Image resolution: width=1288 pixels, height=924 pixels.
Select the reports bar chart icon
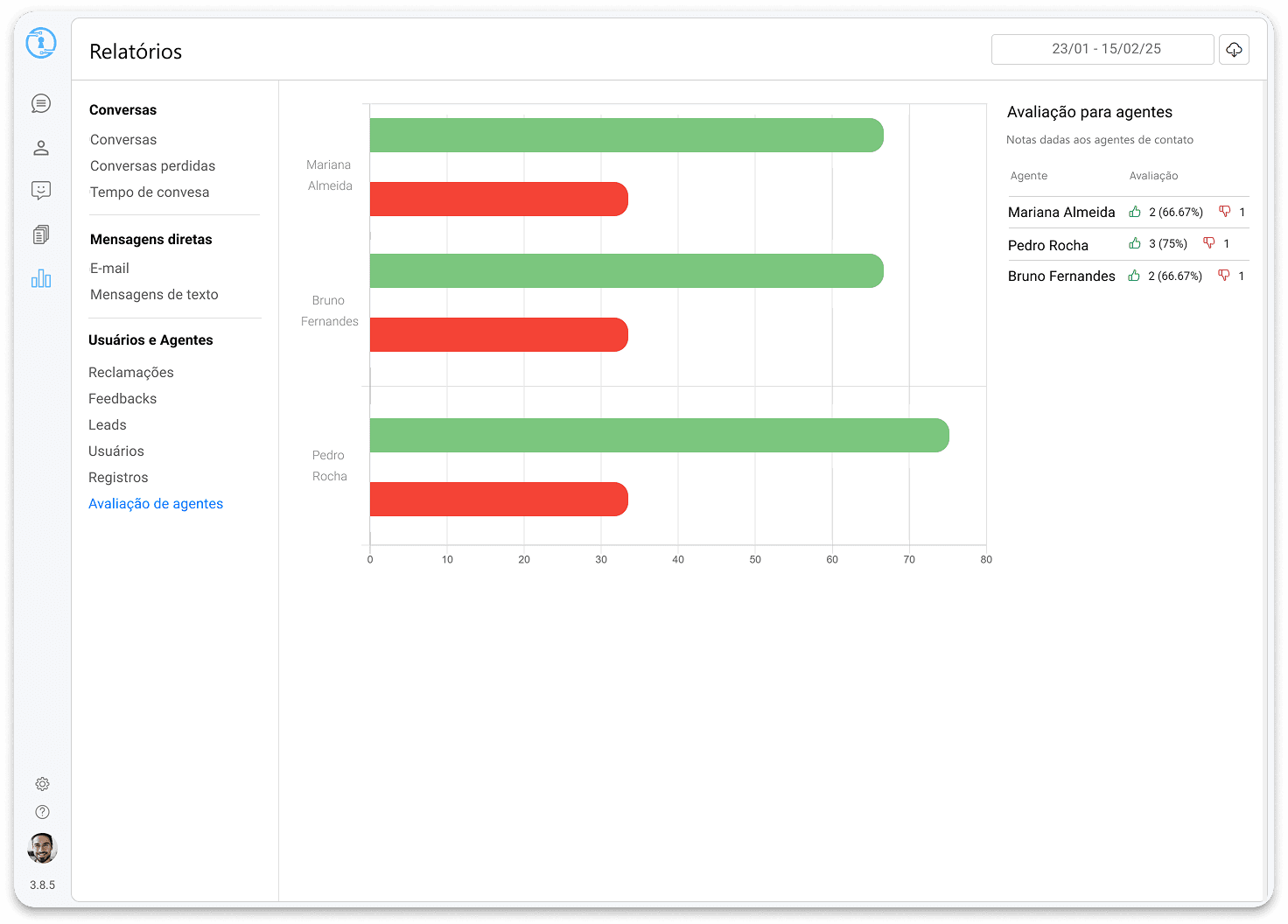pyautogui.click(x=41, y=279)
